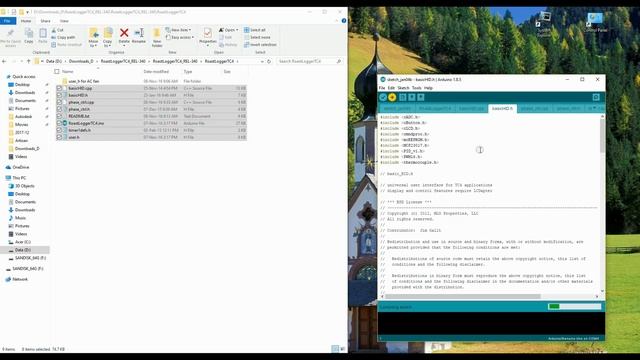Click Data (D:) in the breadcrumb path

(53, 61)
